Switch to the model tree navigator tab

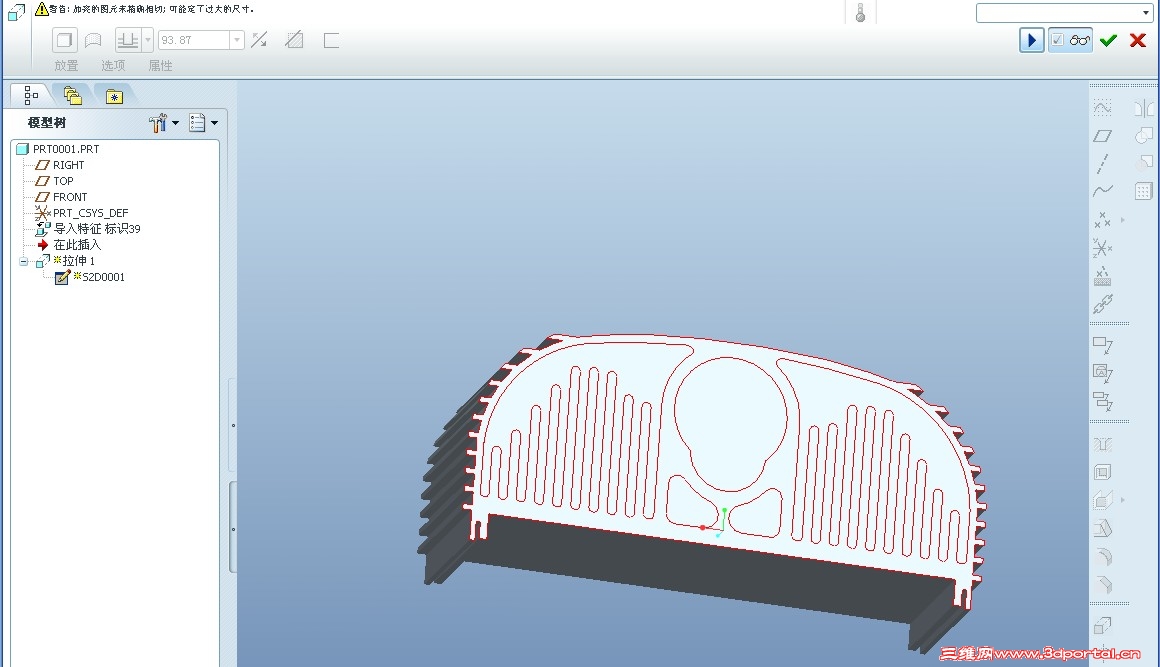tap(31, 95)
